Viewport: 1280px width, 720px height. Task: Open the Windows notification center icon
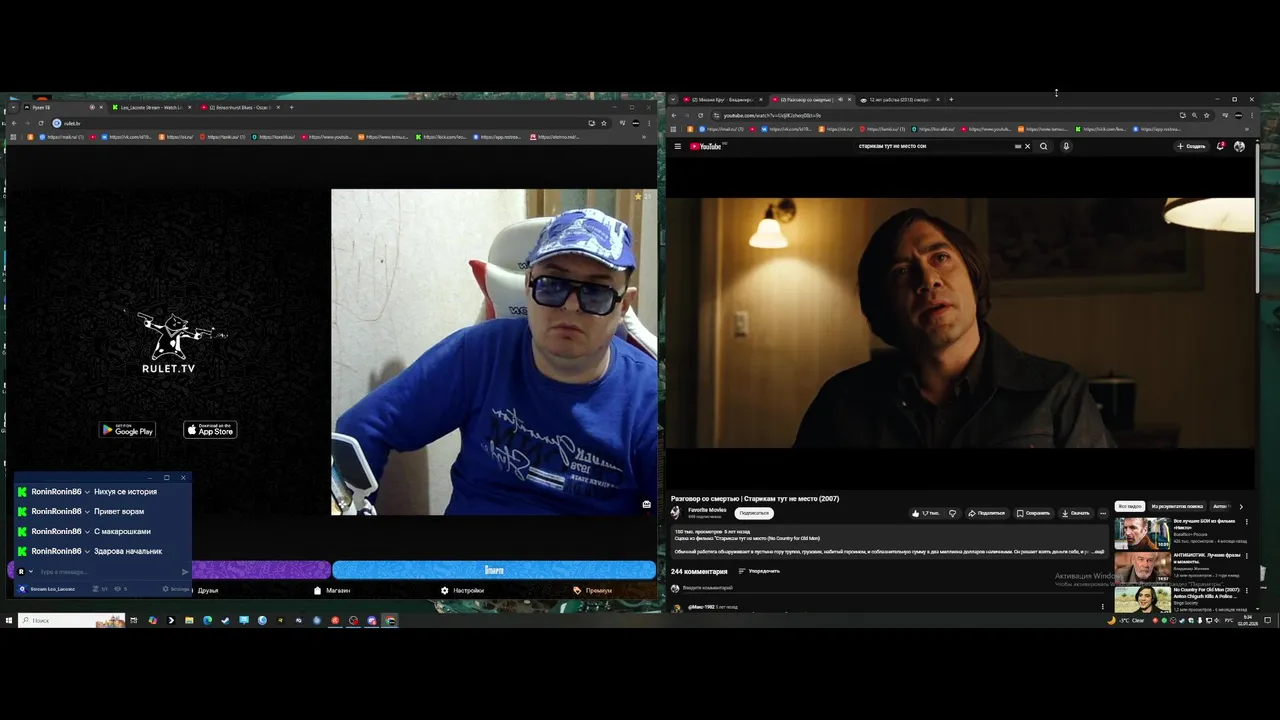[x=1268, y=620]
